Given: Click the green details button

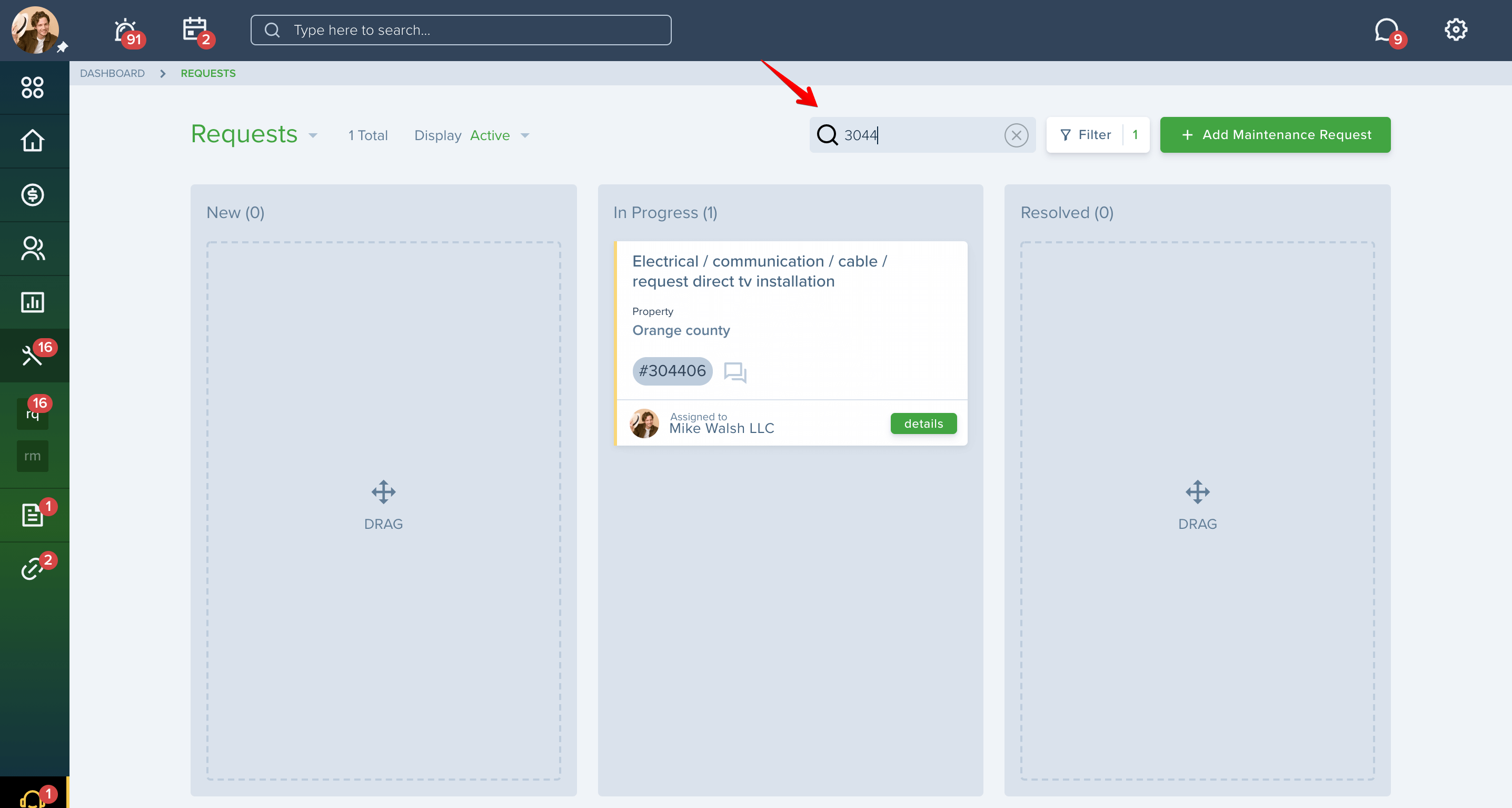Looking at the screenshot, I should pyautogui.click(x=923, y=424).
